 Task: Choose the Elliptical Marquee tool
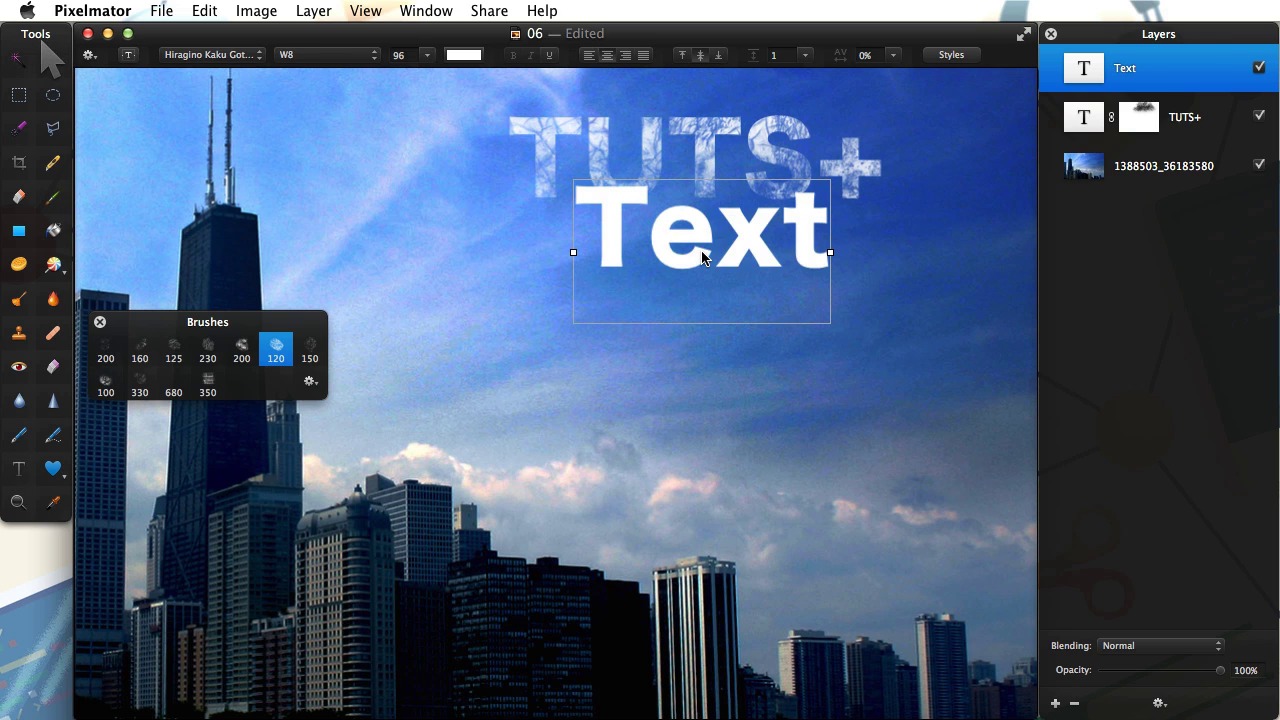[x=53, y=95]
